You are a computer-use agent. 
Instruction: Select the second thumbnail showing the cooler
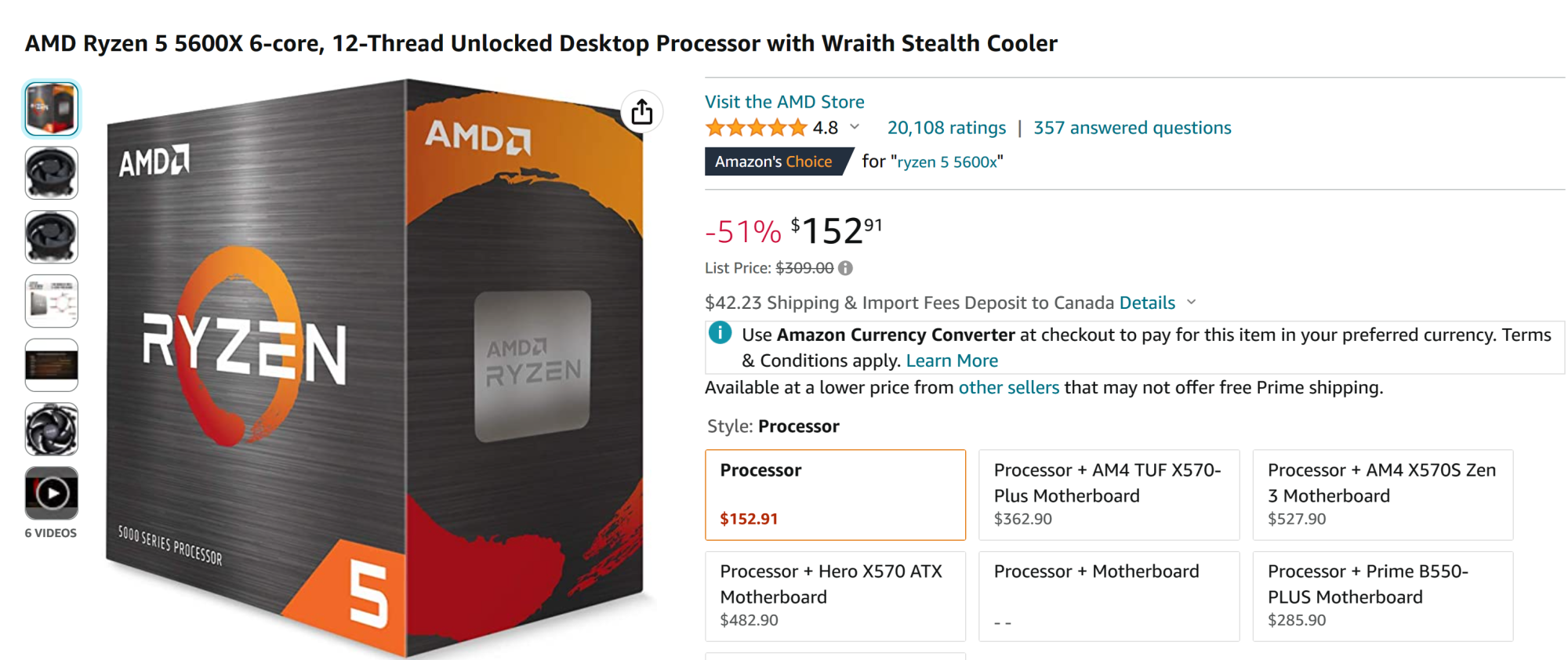pyautogui.click(x=52, y=173)
